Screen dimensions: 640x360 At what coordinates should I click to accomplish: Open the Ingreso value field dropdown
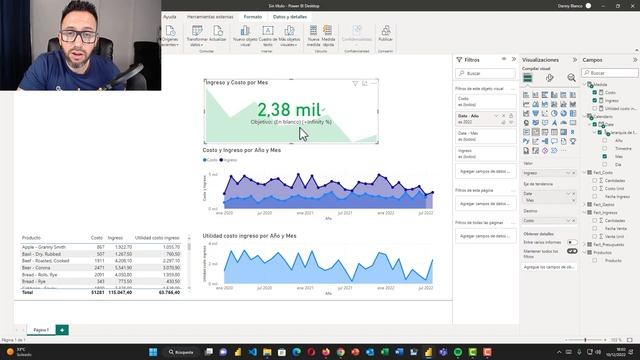[568, 173]
